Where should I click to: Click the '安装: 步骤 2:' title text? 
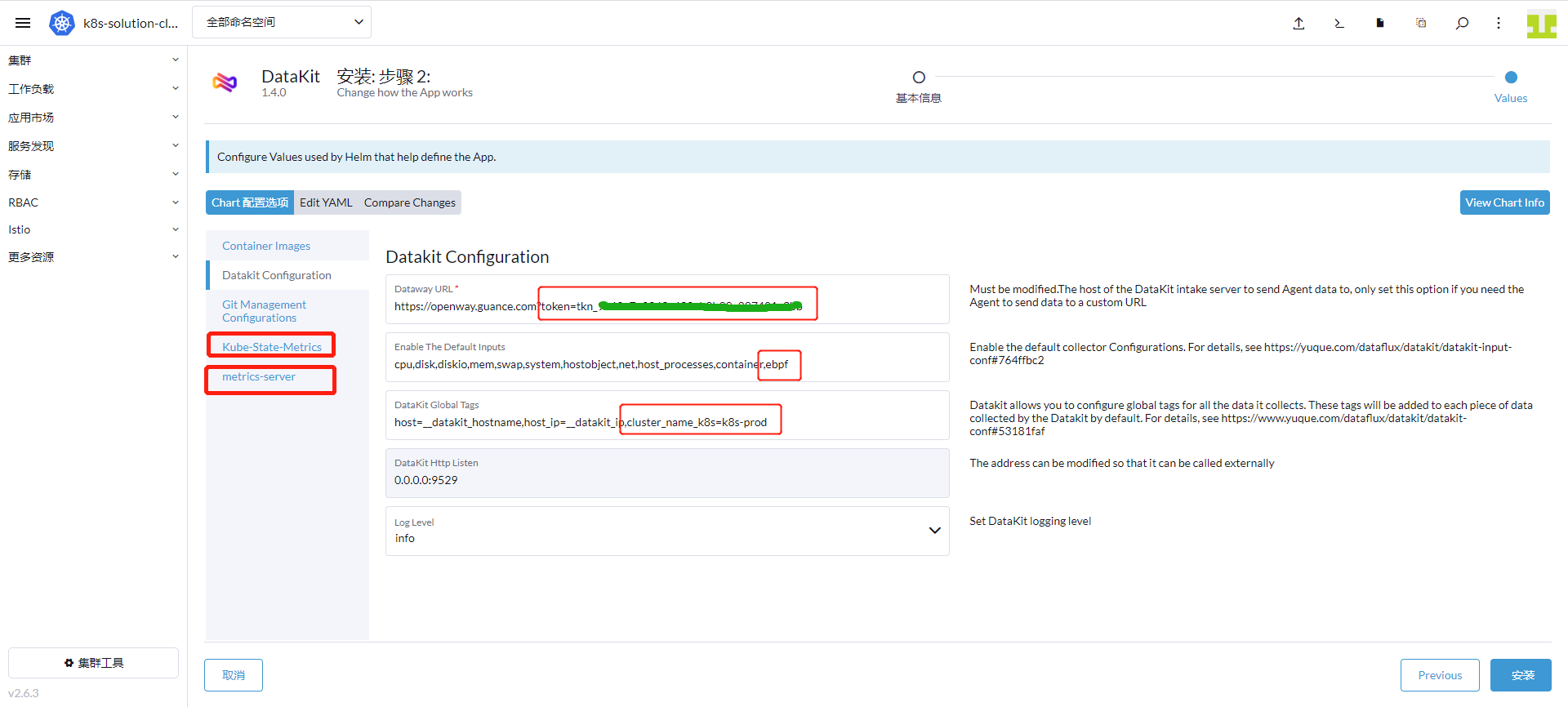click(384, 76)
